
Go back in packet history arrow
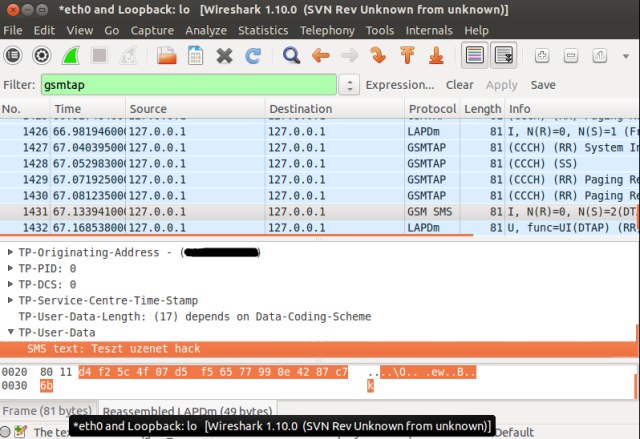tap(320, 55)
